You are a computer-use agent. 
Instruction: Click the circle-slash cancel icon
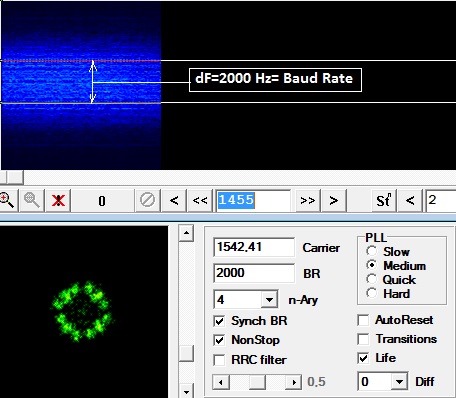[x=147, y=200]
